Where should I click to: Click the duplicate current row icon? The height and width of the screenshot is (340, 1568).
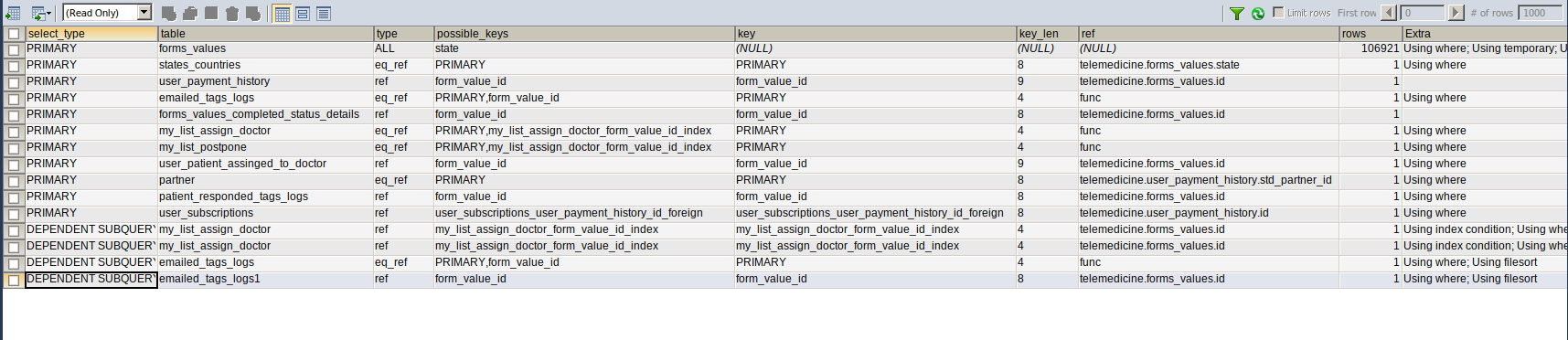pyautogui.click(x=189, y=13)
